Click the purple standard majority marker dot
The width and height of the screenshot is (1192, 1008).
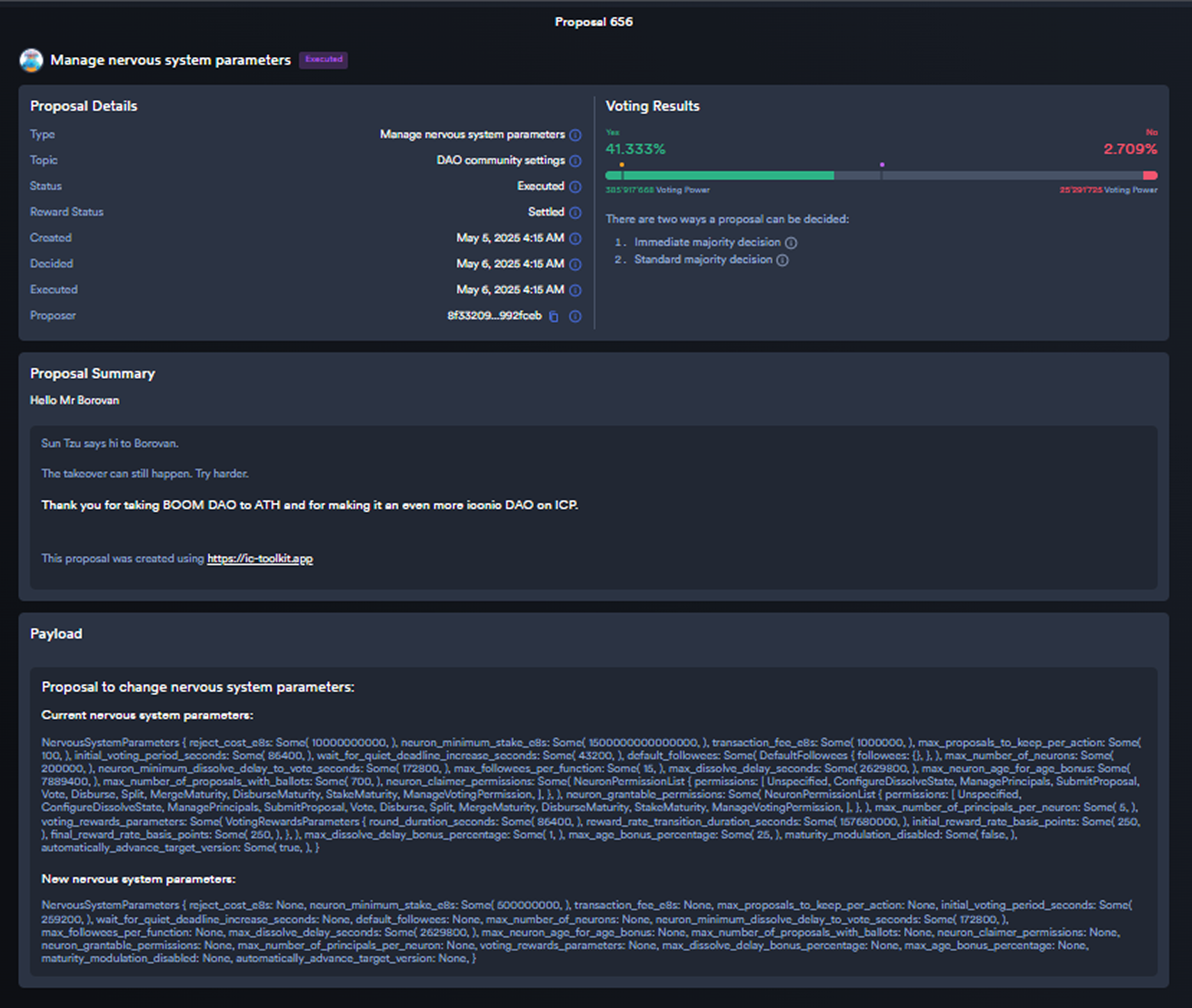tap(882, 165)
